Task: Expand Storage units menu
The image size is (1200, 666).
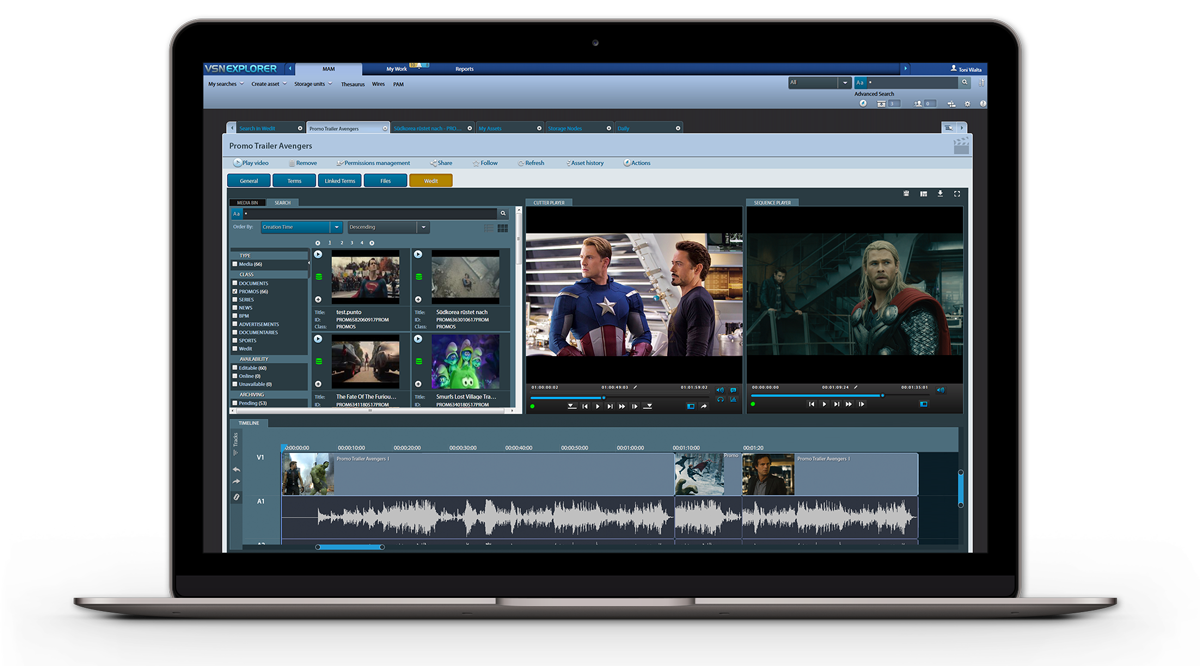Action: point(313,84)
